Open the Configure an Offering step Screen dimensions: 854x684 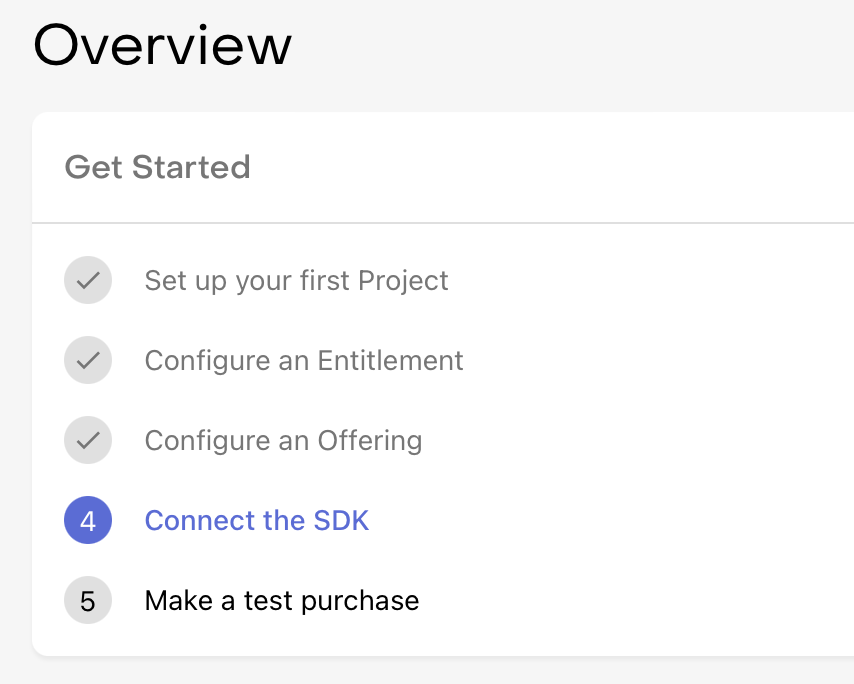coord(283,440)
